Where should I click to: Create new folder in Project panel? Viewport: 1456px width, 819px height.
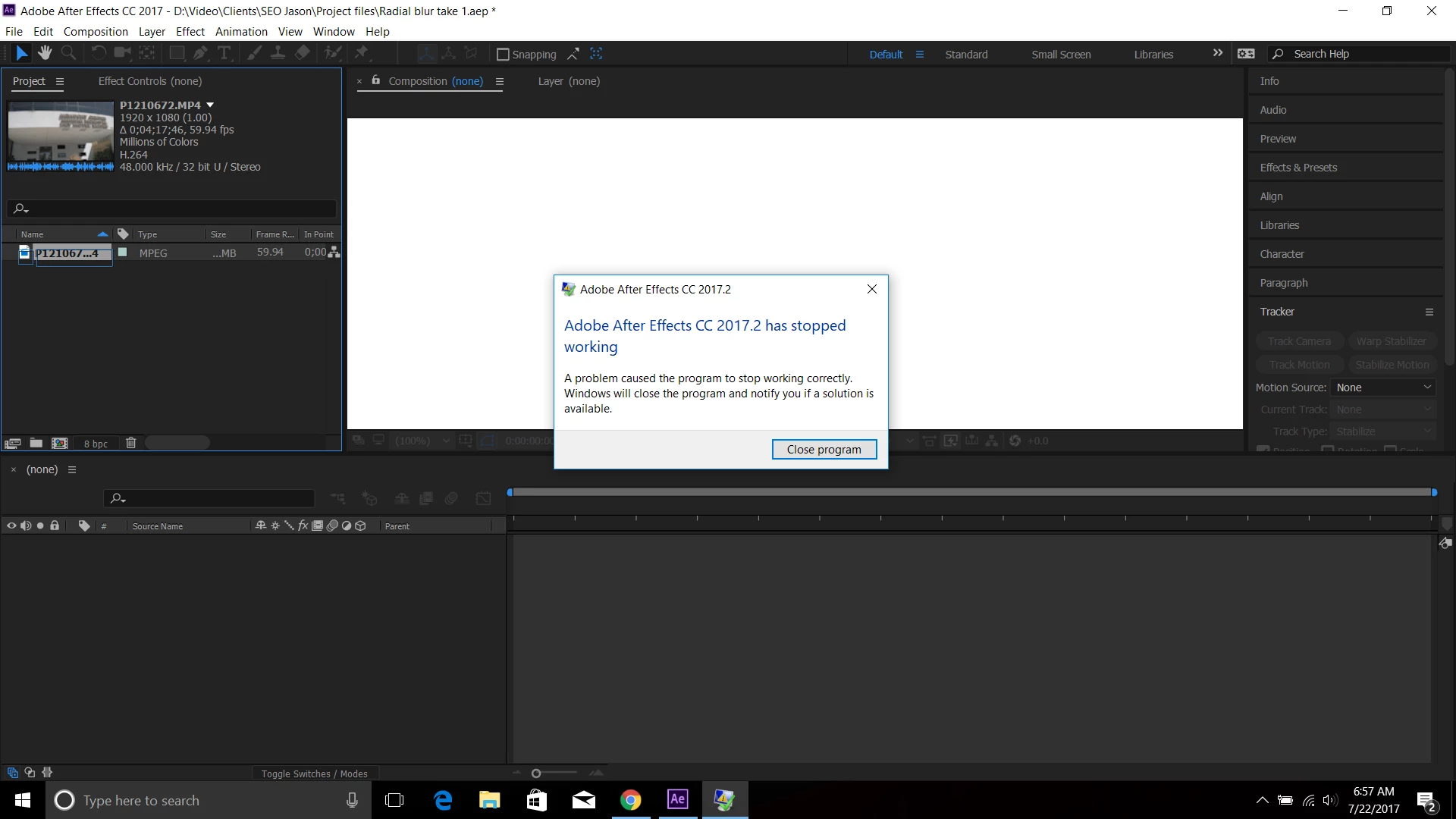click(x=36, y=443)
